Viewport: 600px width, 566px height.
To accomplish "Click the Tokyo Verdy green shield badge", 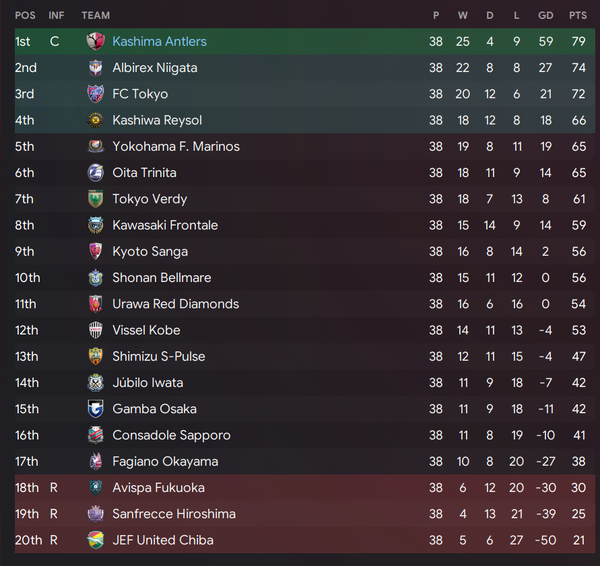I will pyautogui.click(x=95, y=199).
